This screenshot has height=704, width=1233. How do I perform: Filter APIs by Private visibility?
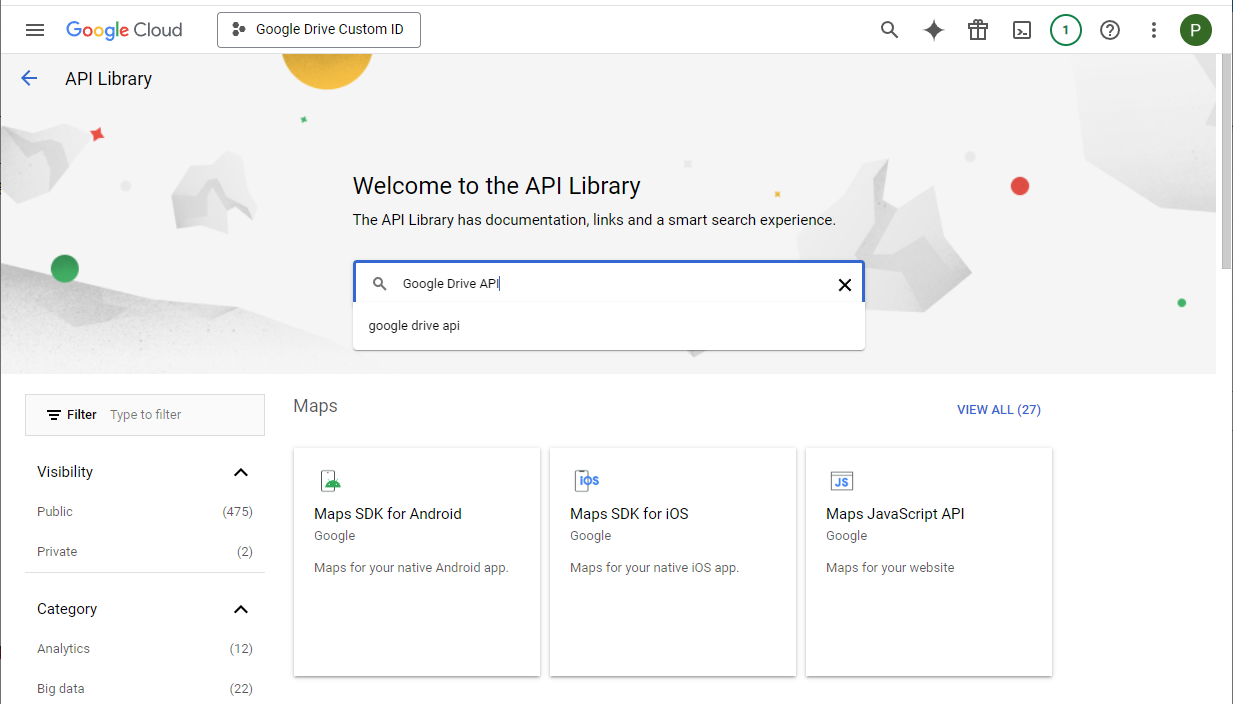tap(57, 551)
